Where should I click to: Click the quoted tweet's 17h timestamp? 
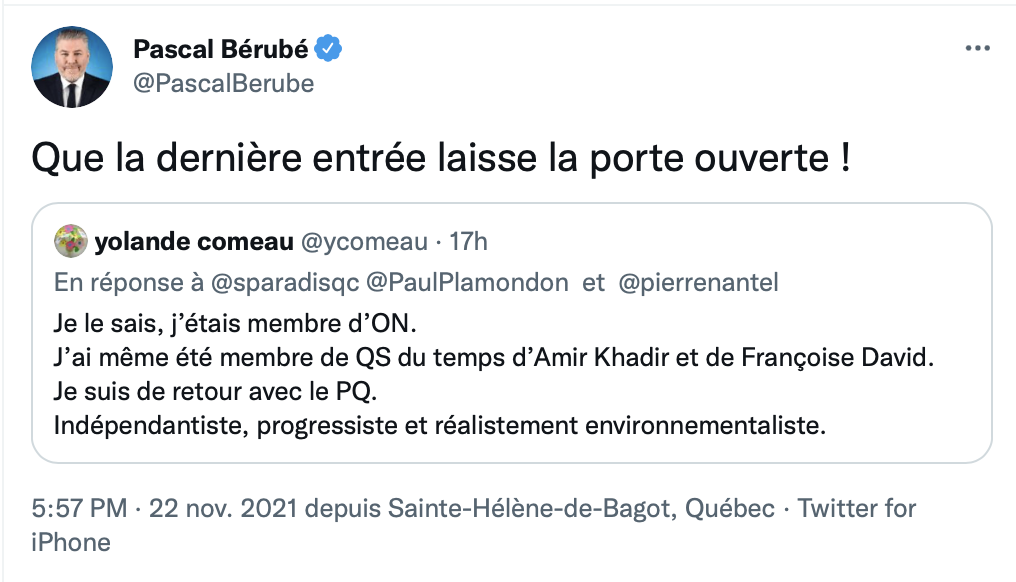click(x=467, y=242)
